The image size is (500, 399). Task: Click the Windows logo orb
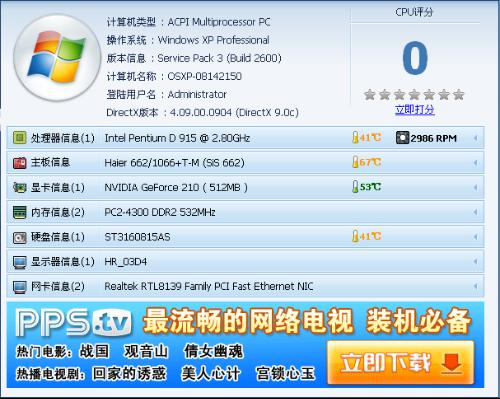point(57,58)
